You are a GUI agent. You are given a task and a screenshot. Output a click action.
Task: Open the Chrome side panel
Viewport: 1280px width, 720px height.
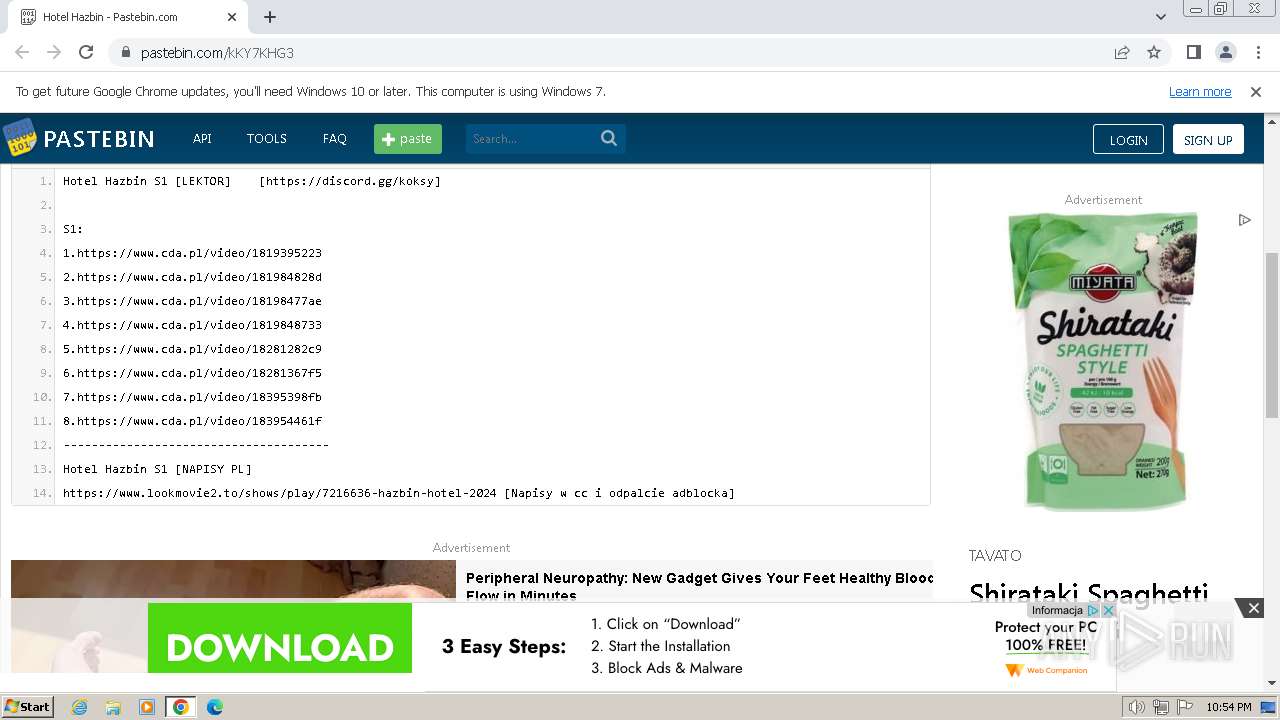point(1193,52)
